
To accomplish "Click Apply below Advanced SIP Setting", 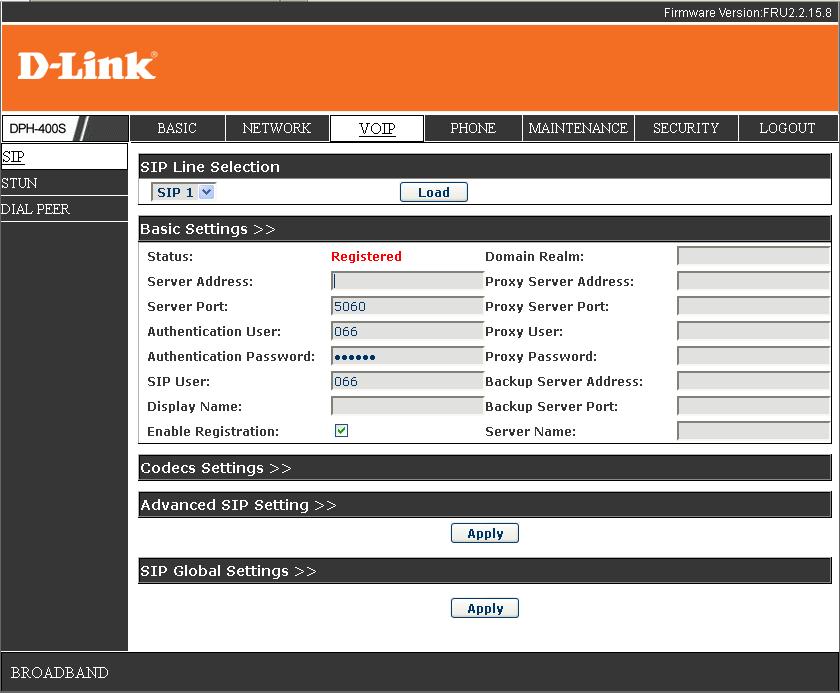I will tap(485, 533).
